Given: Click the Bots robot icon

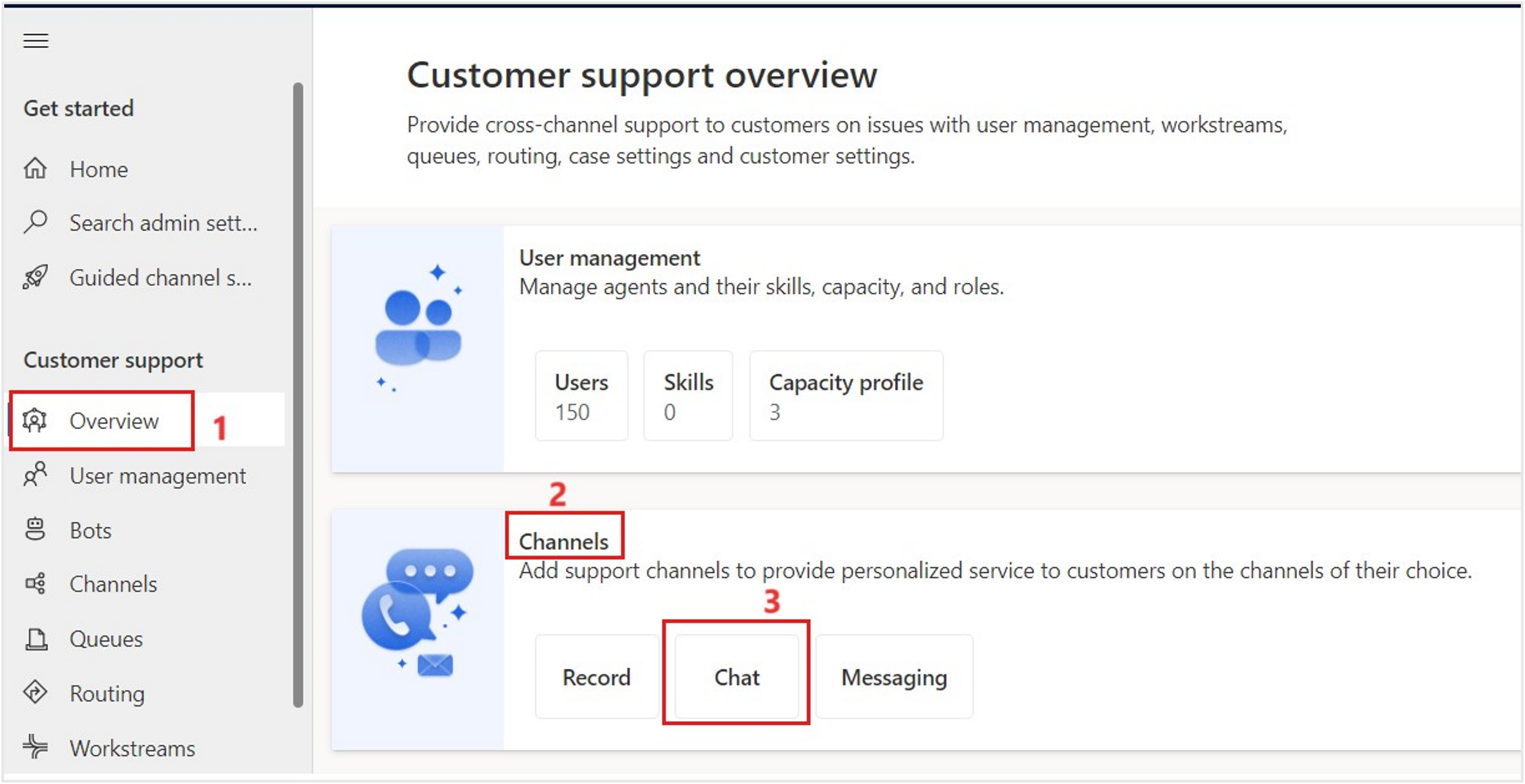Looking at the screenshot, I should coord(35,529).
